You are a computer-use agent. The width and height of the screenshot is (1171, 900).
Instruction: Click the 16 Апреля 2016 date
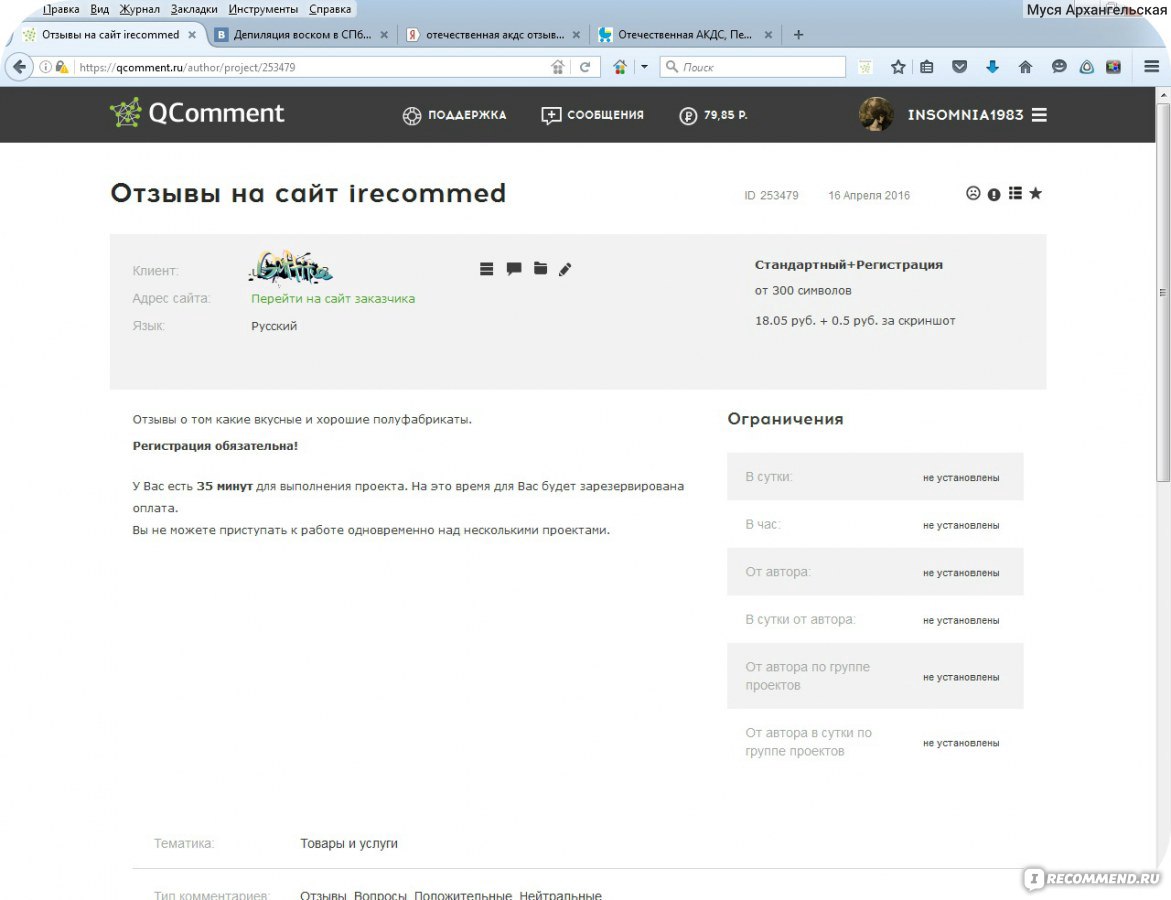click(869, 195)
